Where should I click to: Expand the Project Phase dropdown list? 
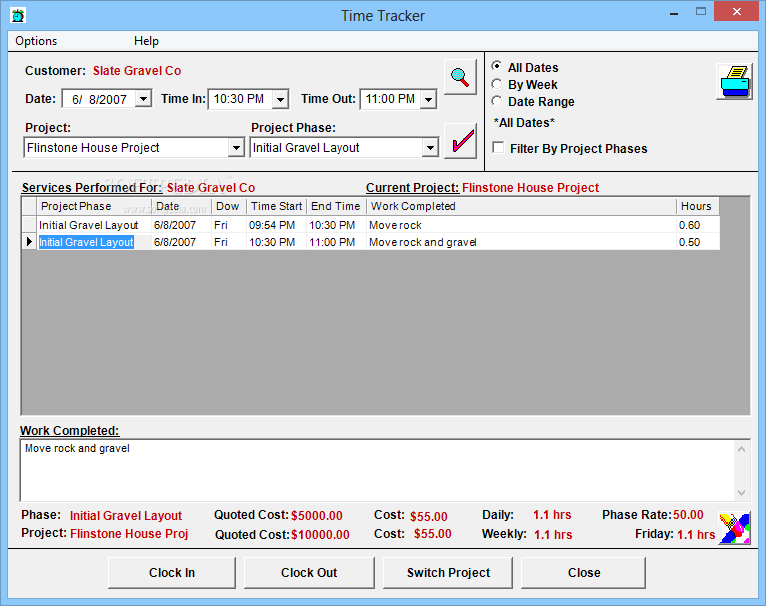coord(430,148)
